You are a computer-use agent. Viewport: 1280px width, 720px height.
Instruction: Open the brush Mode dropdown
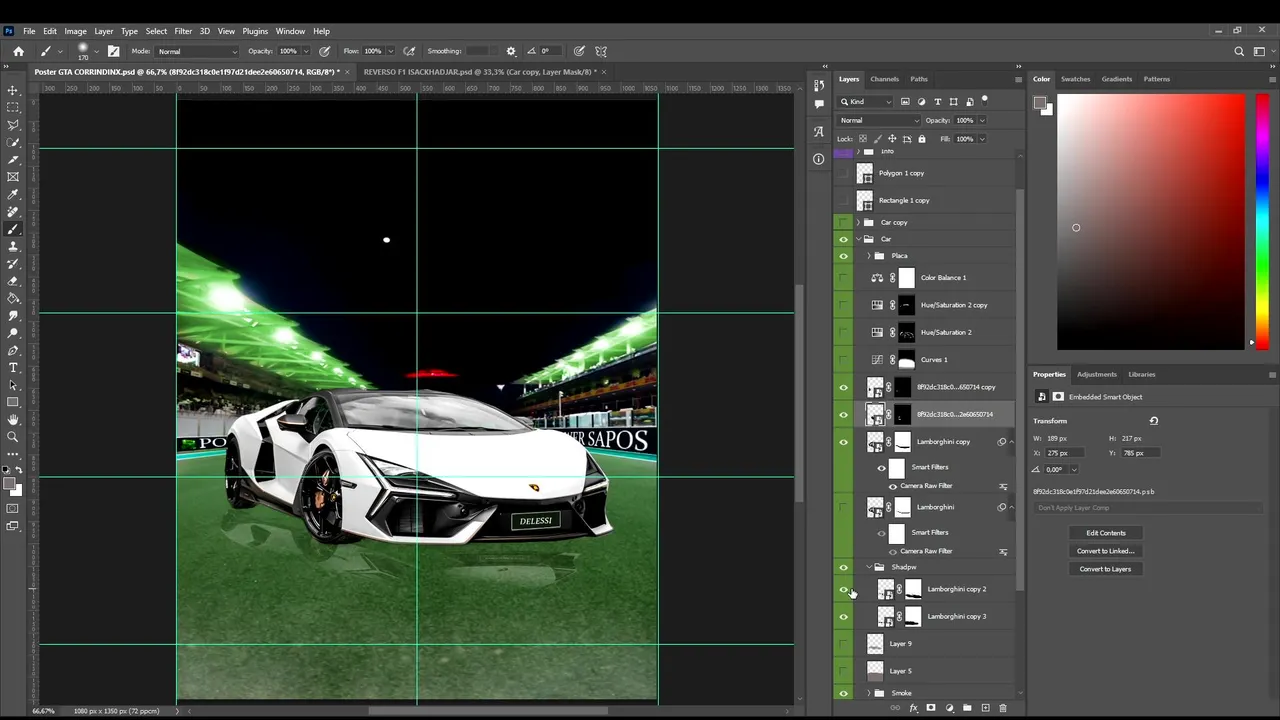point(197,51)
